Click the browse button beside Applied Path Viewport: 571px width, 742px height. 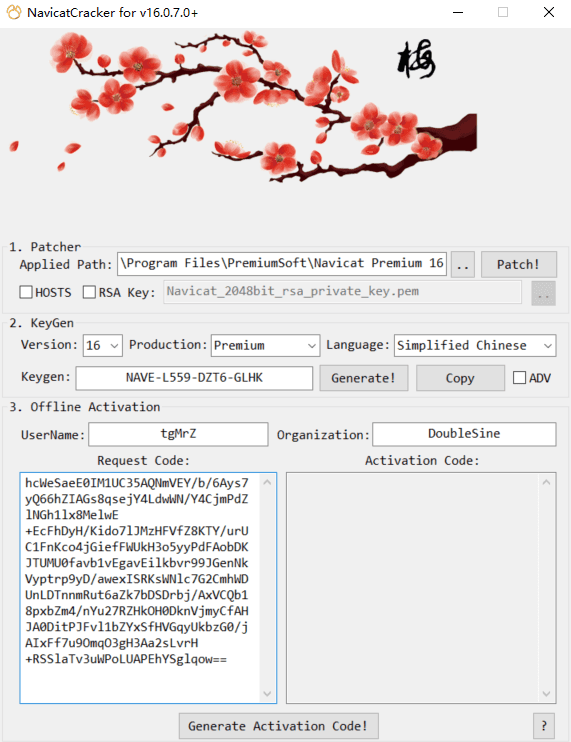463,265
